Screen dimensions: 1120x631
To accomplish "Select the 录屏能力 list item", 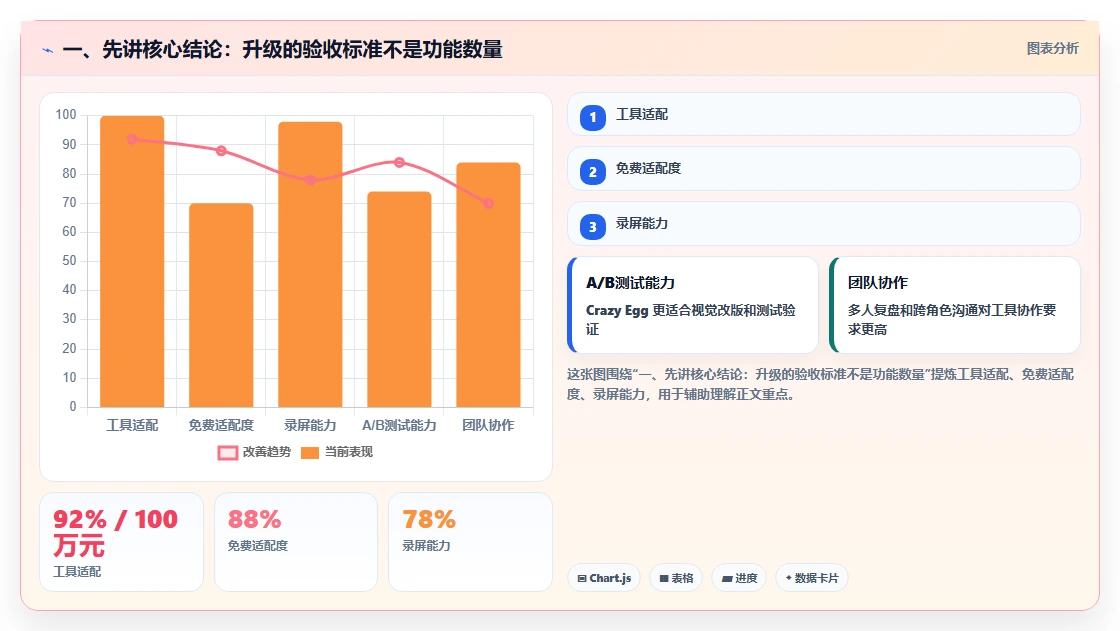I will point(824,224).
